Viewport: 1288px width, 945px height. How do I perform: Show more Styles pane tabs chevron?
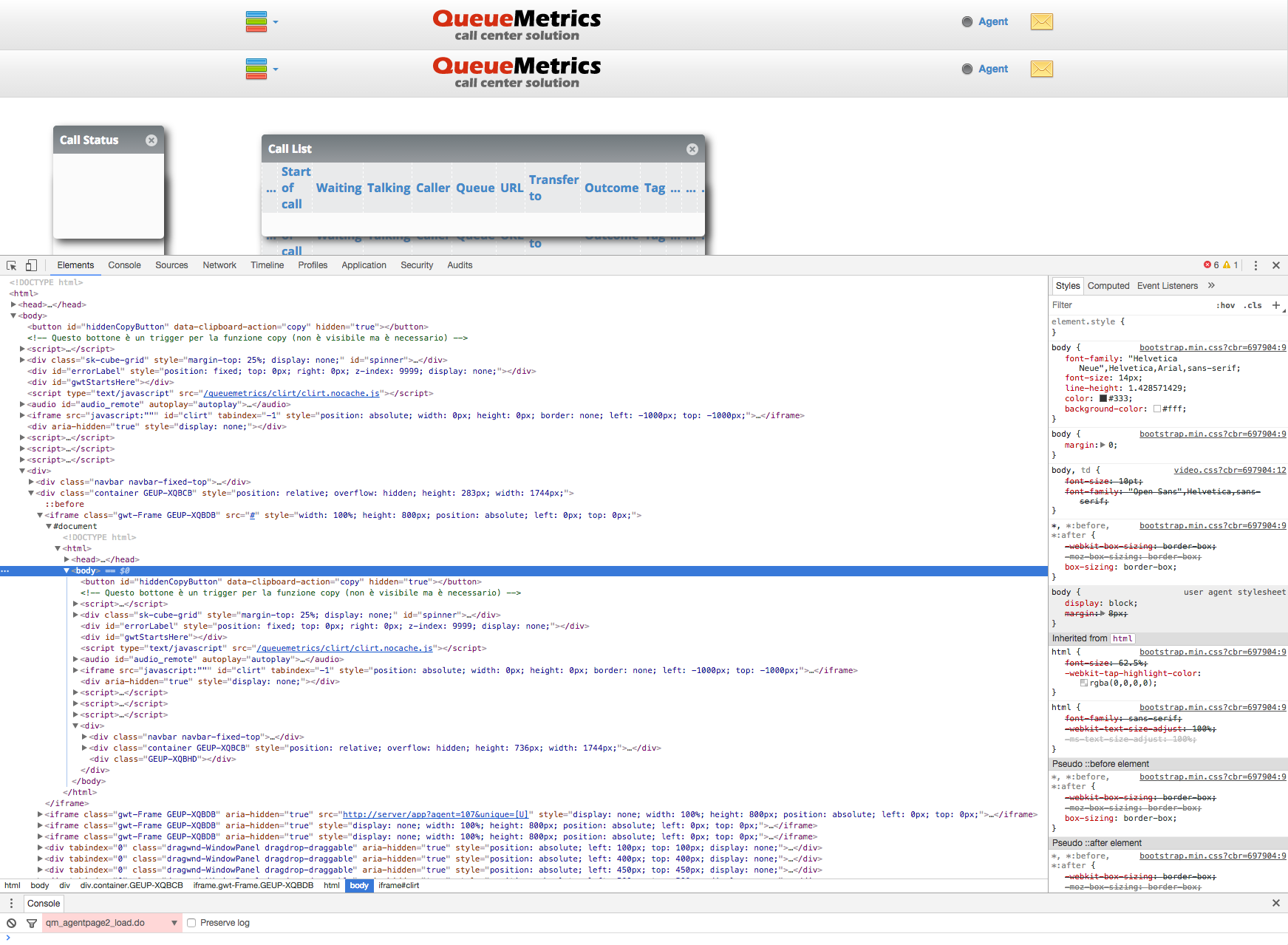tap(1211, 285)
